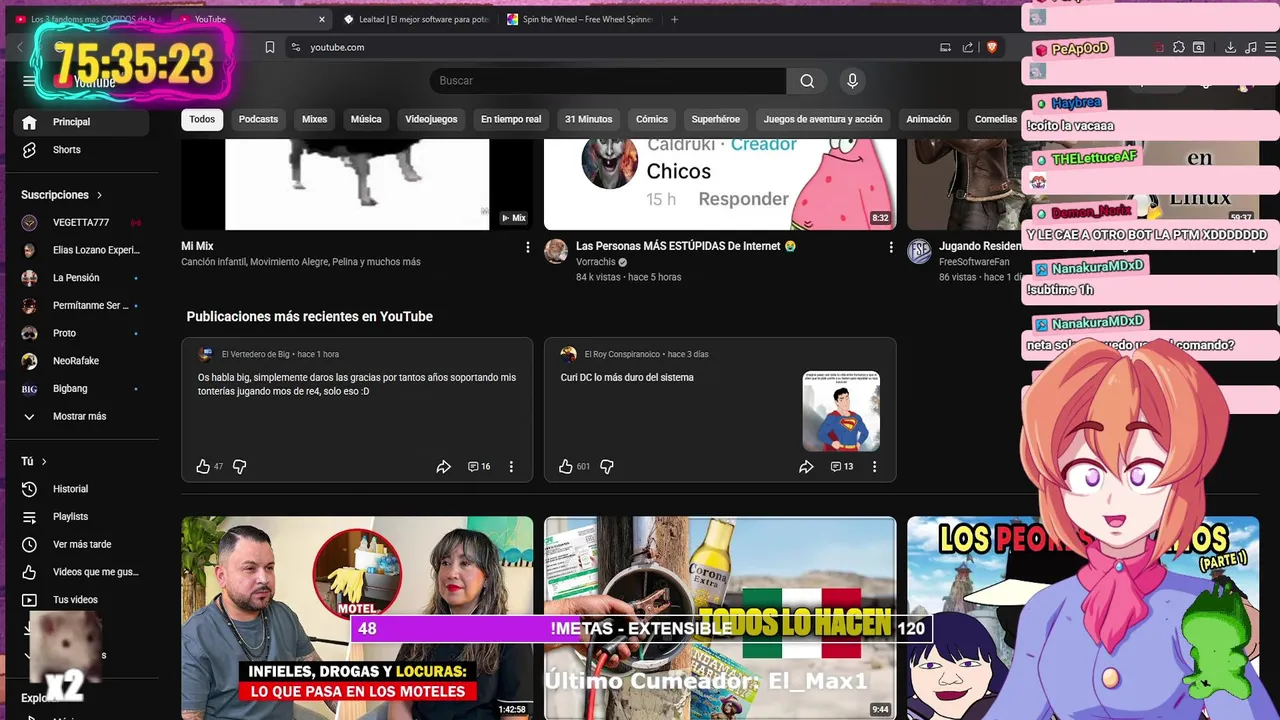Viewport: 1280px width, 720px height.
Task: Open comments on El Roy post (13)
Action: (842, 467)
